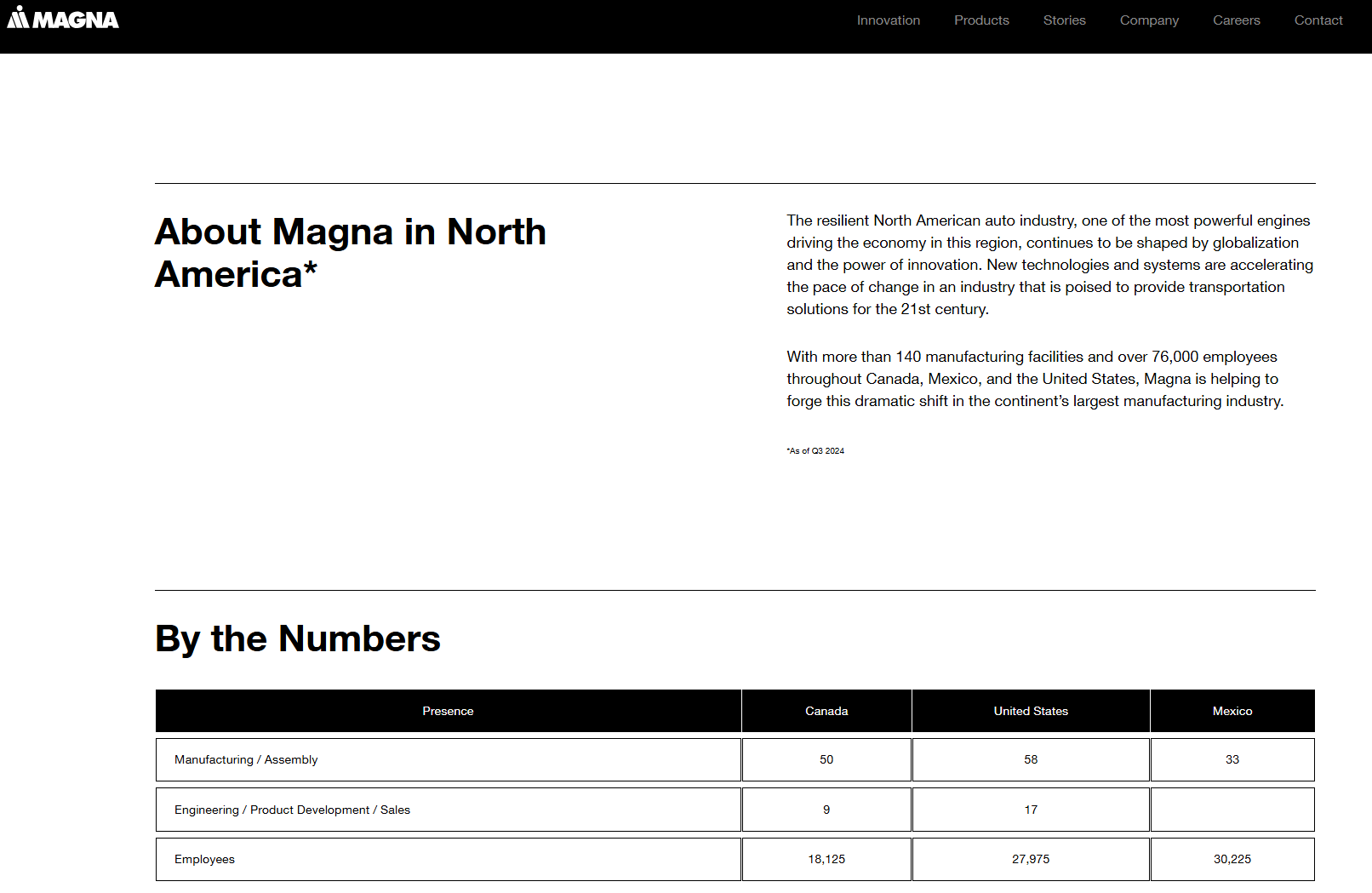Open the Company menu
Viewport: 1372px width, 893px height.
(1149, 20)
